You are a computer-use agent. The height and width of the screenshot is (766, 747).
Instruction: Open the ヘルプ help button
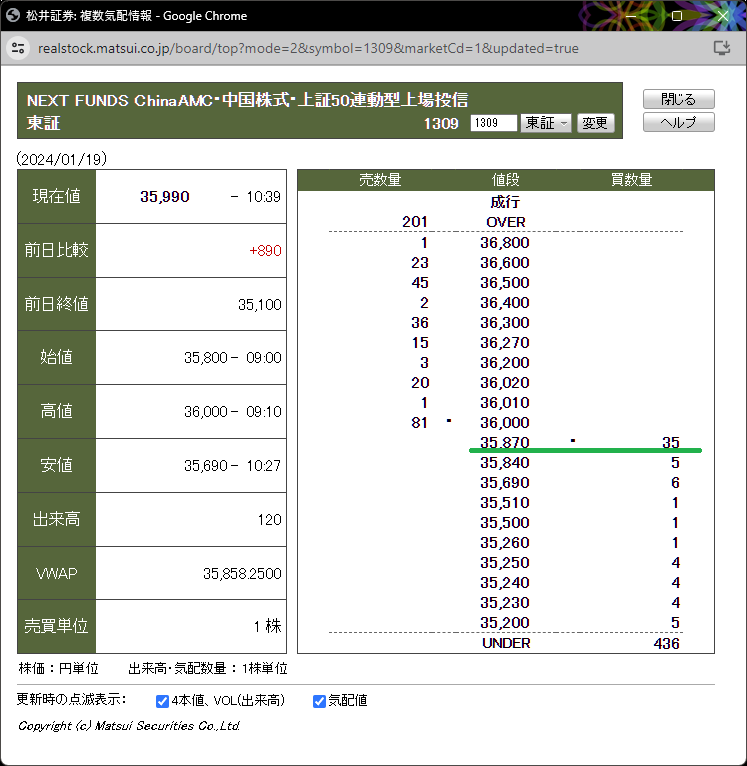click(678, 122)
